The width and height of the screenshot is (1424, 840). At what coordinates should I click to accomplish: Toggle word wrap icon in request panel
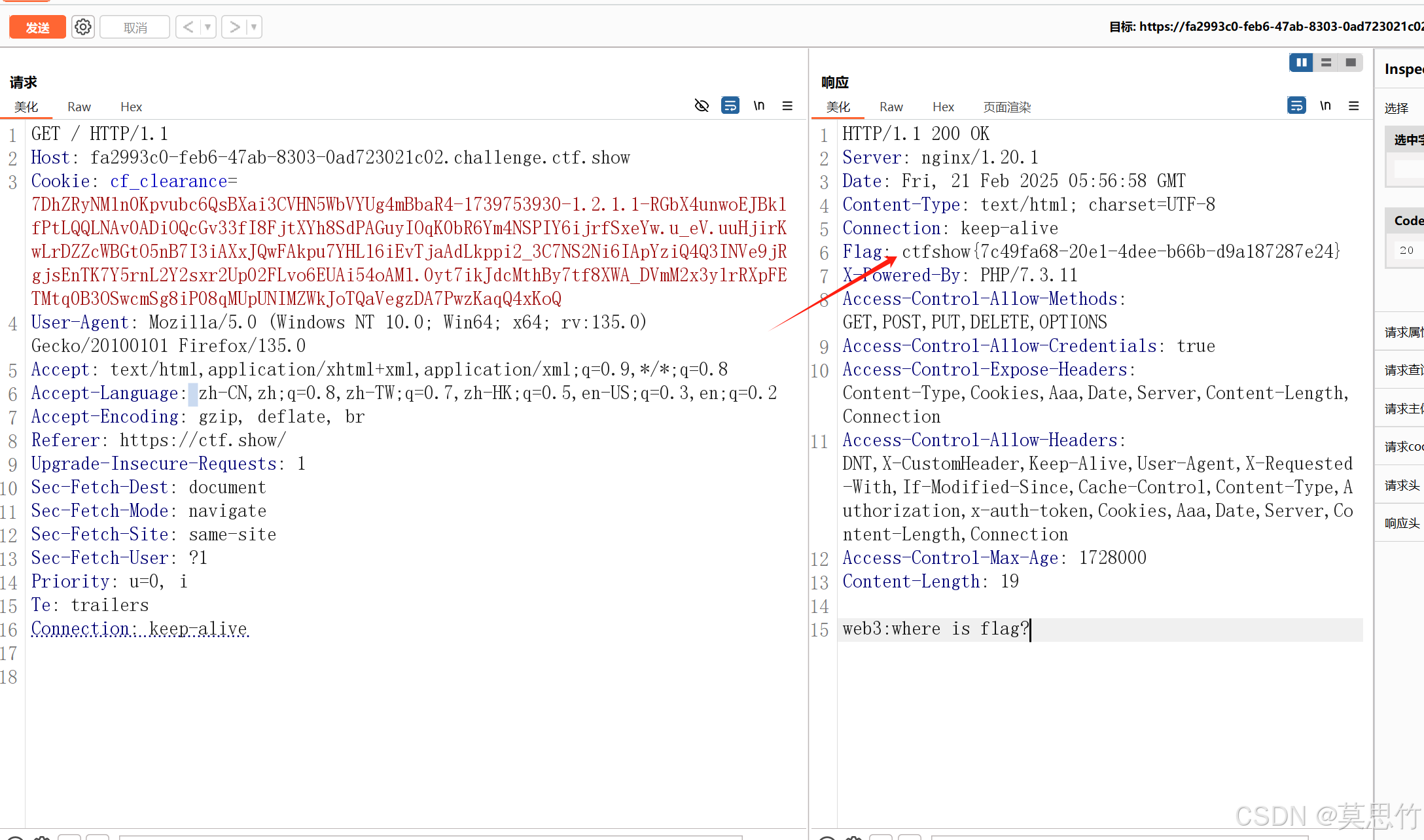point(730,105)
